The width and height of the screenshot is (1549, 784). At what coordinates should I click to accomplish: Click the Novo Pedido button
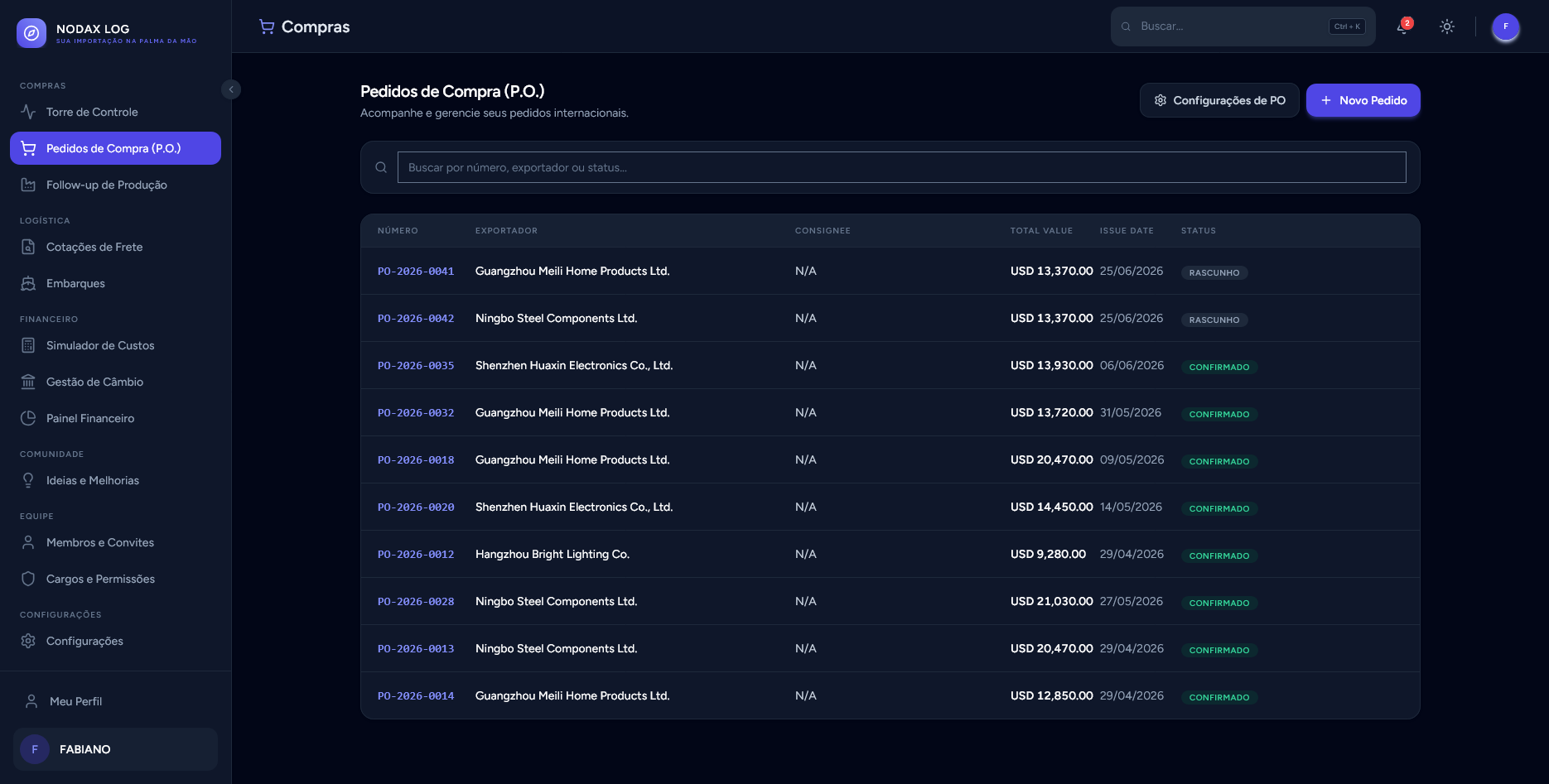pos(1363,100)
